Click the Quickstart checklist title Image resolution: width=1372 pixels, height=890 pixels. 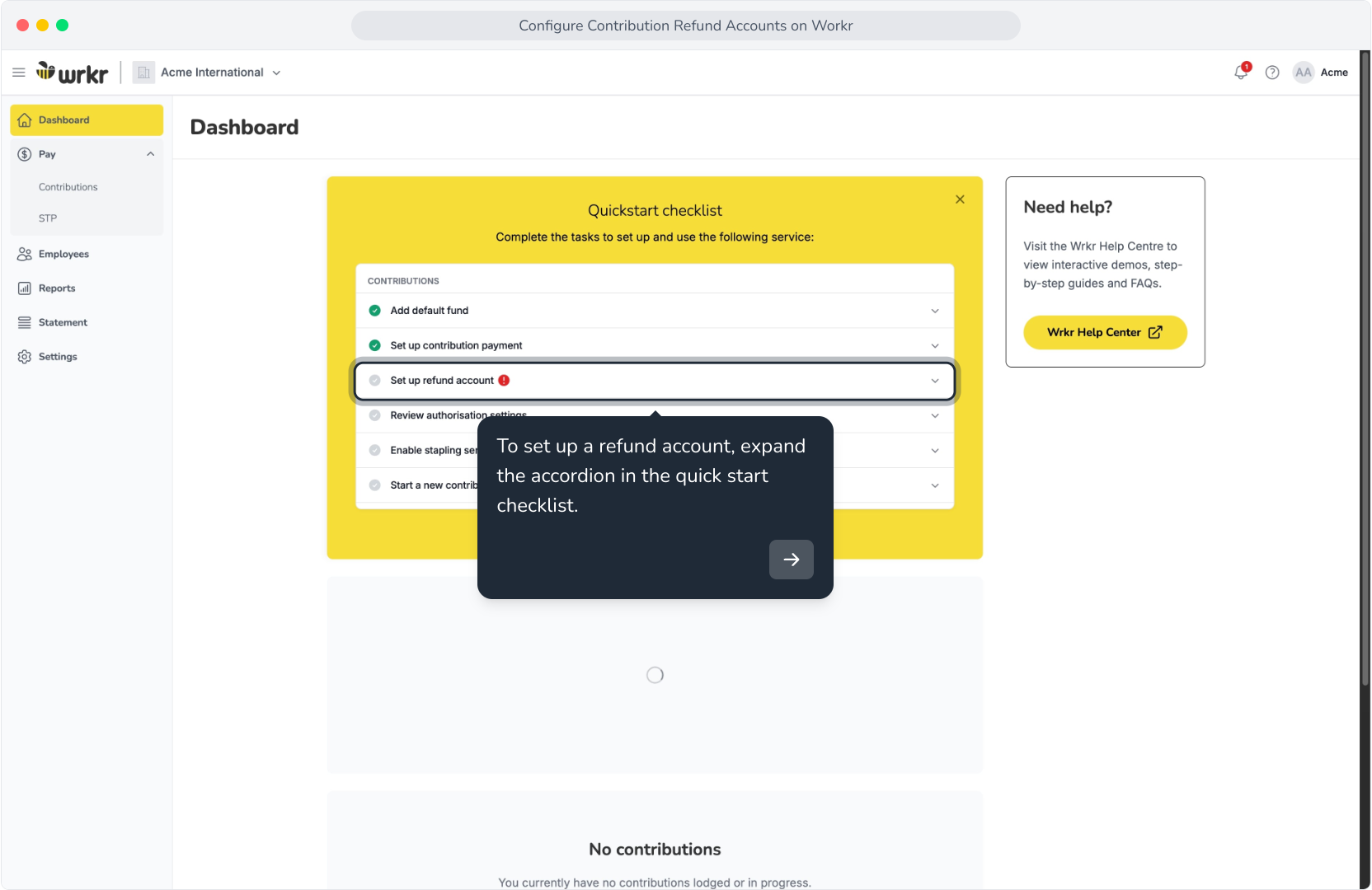[x=655, y=211]
